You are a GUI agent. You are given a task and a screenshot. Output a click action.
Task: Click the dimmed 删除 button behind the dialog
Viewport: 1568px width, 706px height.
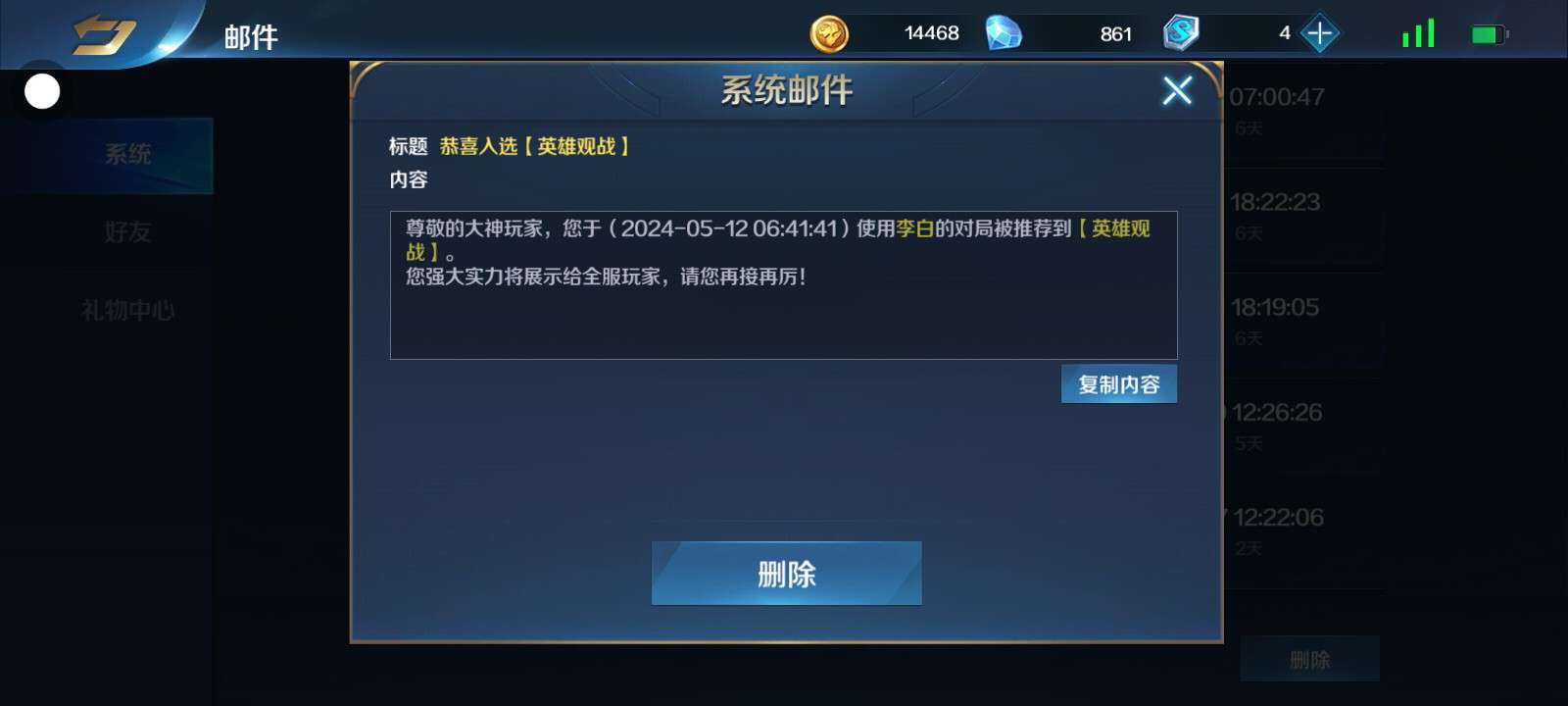(x=1310, y=660)
